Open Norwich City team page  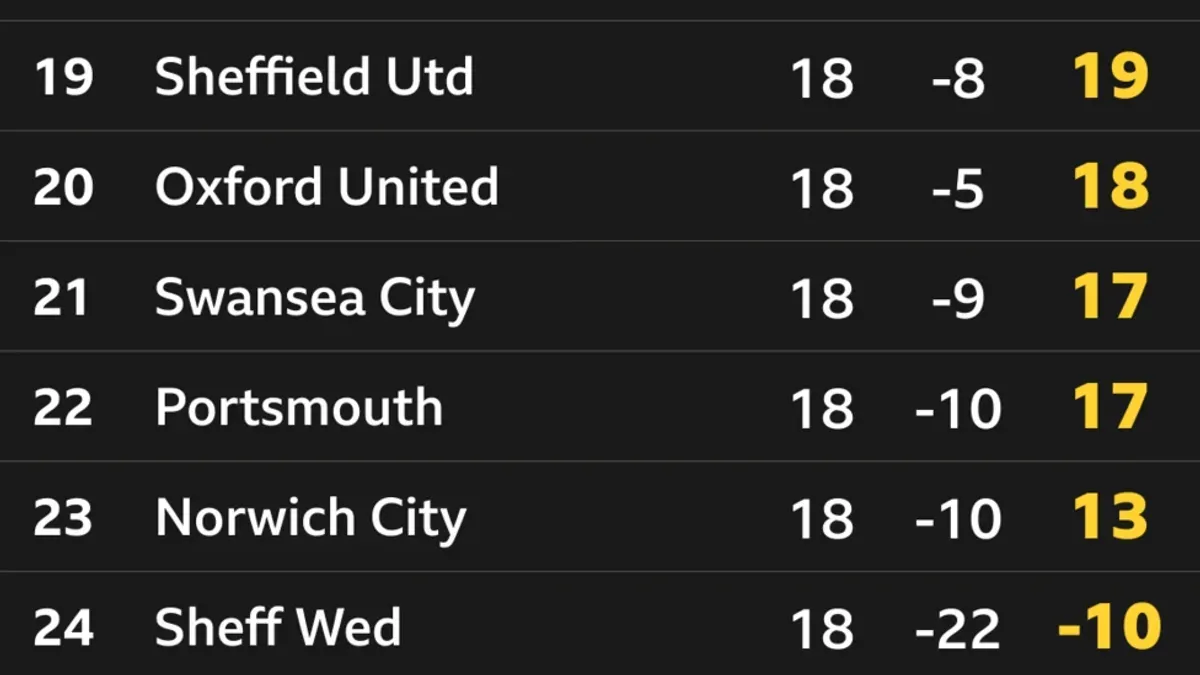tap(310, 518)
